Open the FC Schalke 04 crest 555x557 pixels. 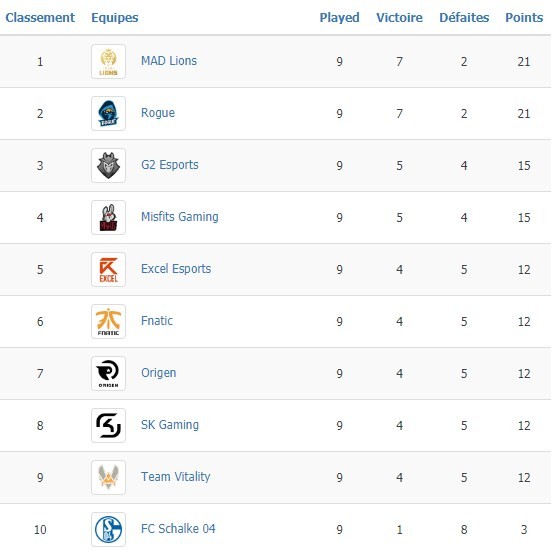point(108,529)
